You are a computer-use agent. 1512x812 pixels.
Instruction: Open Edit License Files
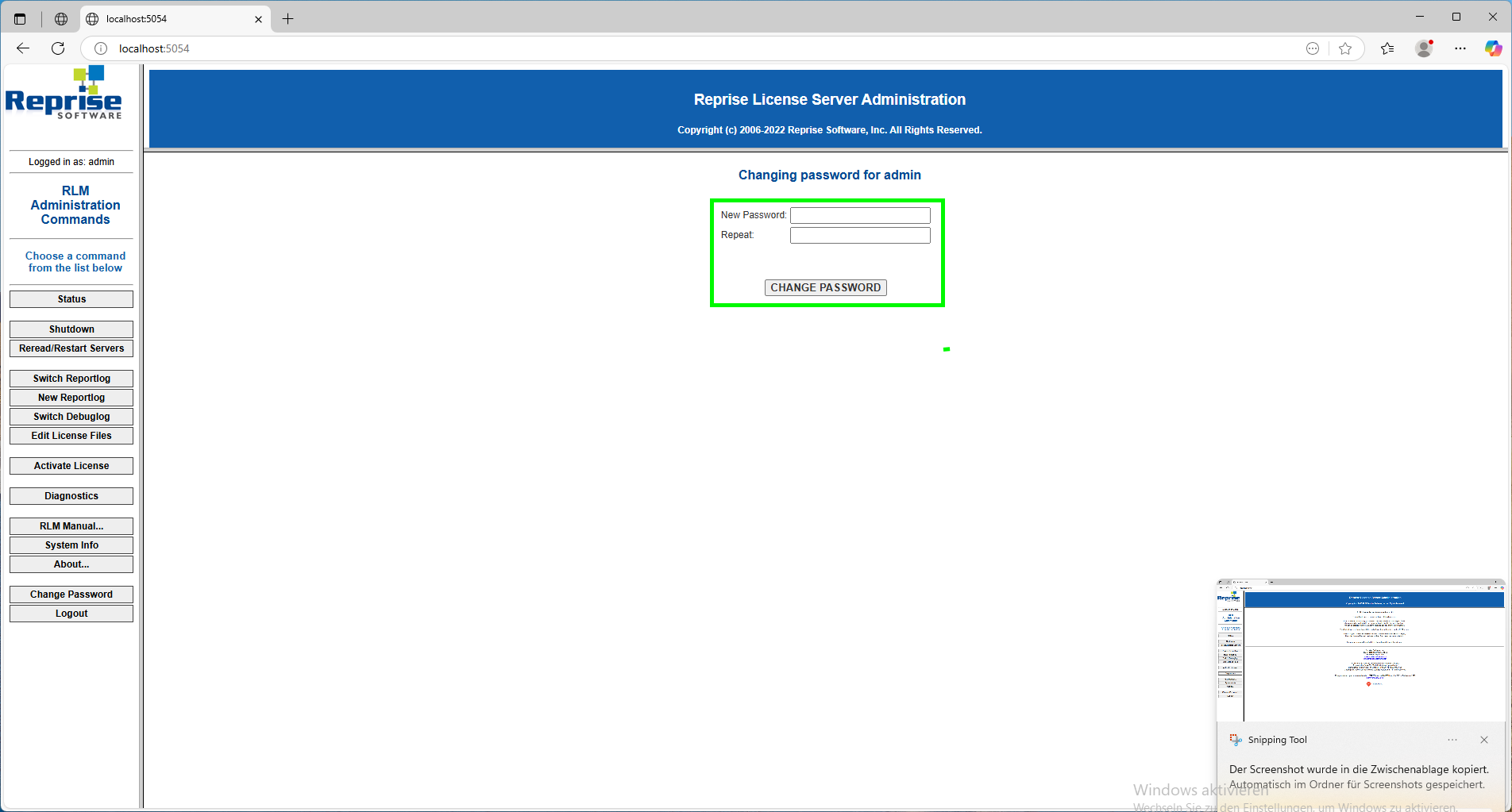click(x=71, y=436)
